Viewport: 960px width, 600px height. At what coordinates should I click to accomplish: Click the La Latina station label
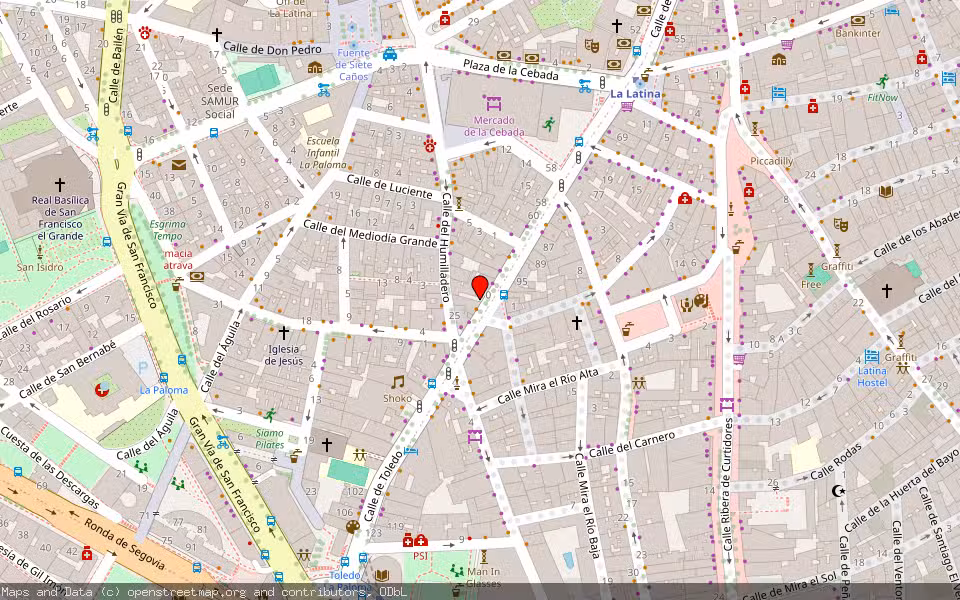point(636,94)
